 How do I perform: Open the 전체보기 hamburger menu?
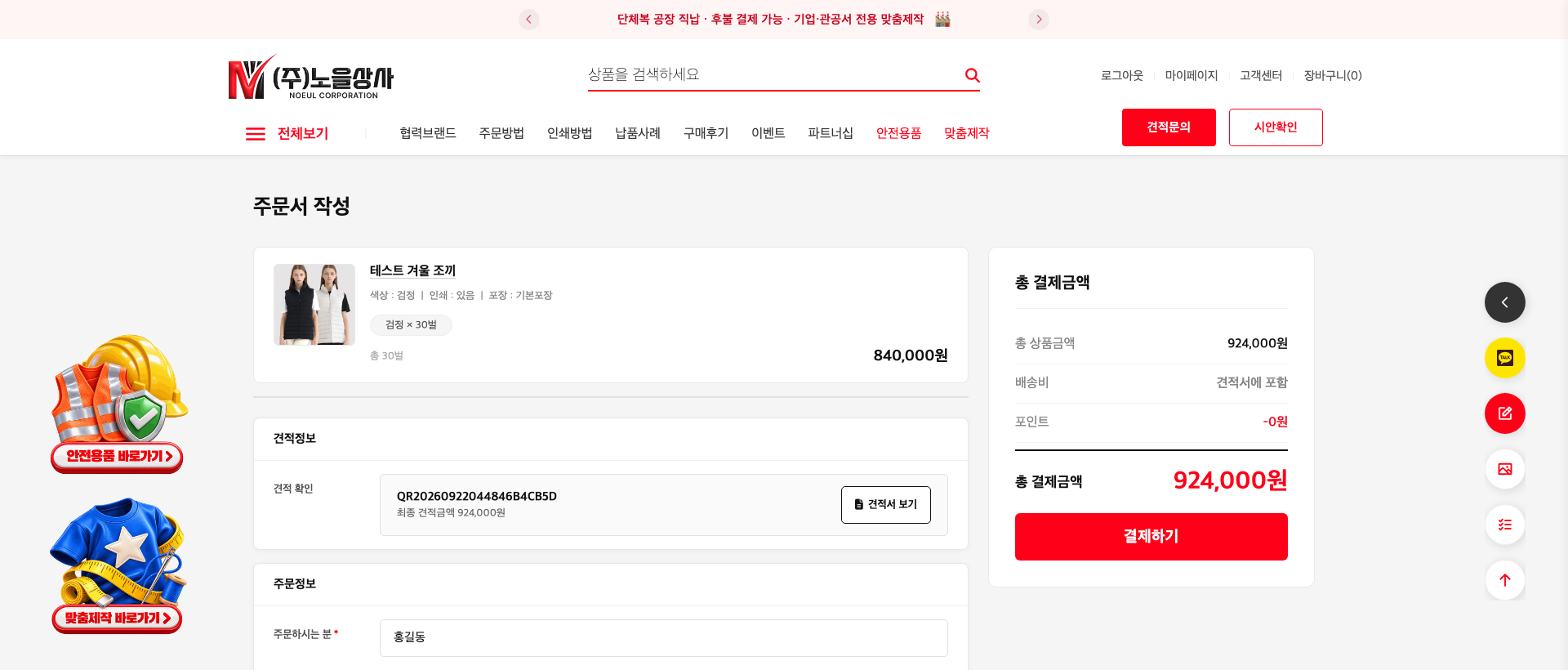pyautogui.click(x=287, y=133)
